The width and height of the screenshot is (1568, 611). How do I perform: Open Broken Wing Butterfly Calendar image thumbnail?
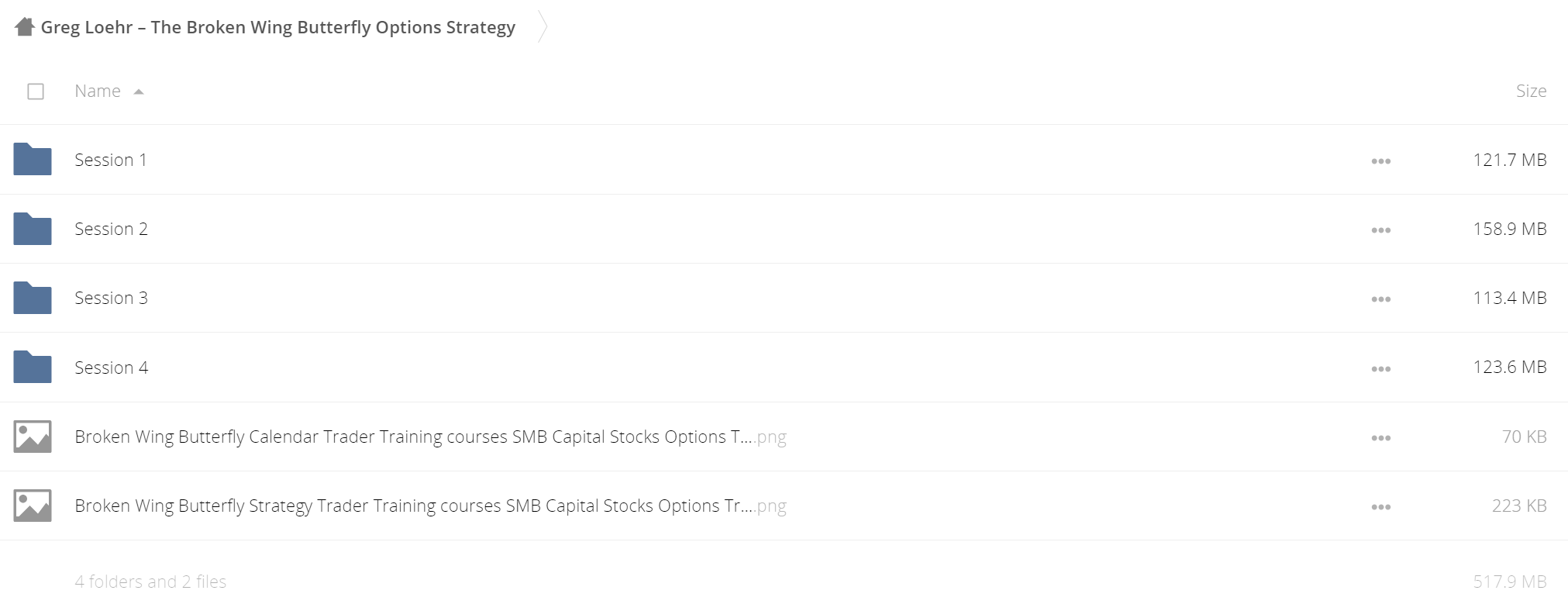[x=33, y=437]
